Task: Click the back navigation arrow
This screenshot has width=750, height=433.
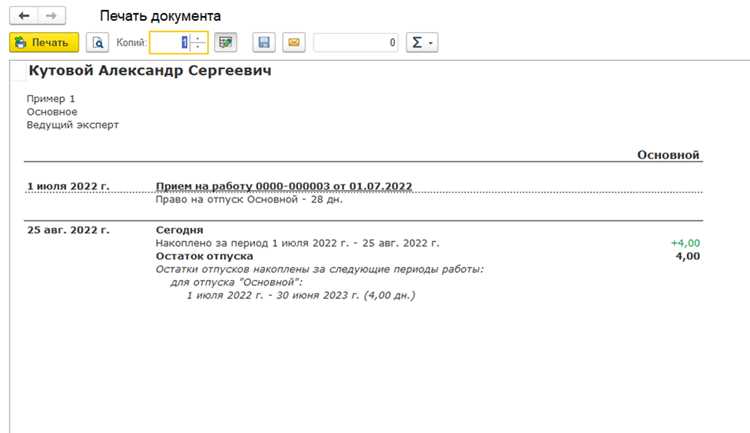Action: pyautogui.click(x=23, y=16)
